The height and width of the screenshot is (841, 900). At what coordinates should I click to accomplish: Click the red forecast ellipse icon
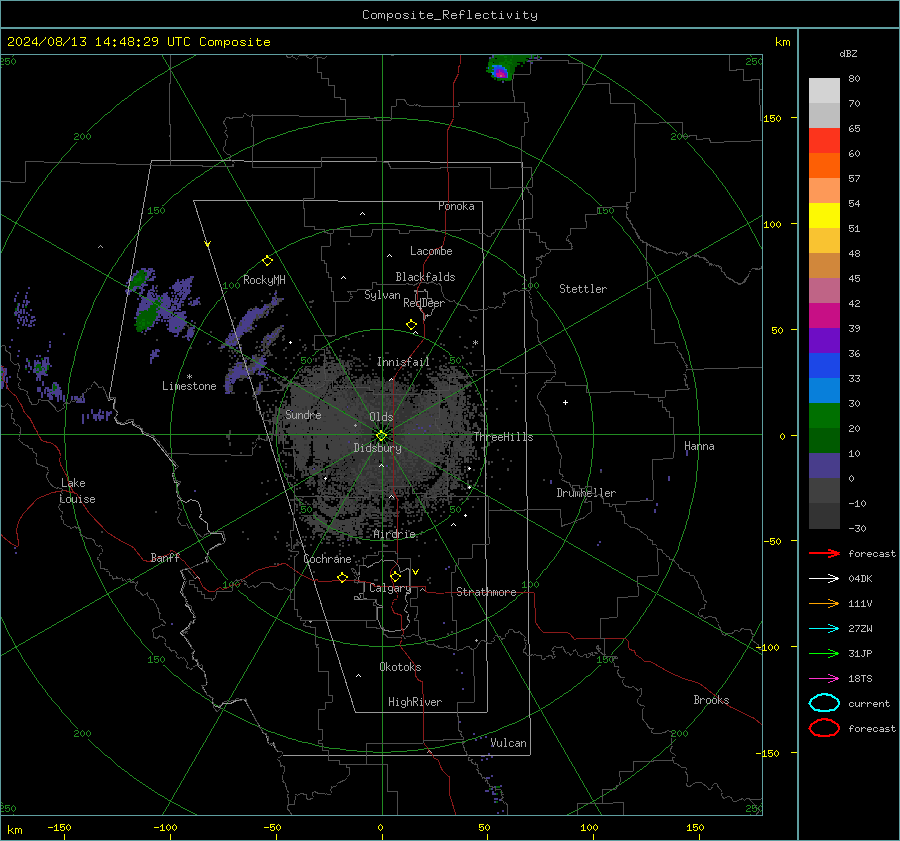click(824, 728)
